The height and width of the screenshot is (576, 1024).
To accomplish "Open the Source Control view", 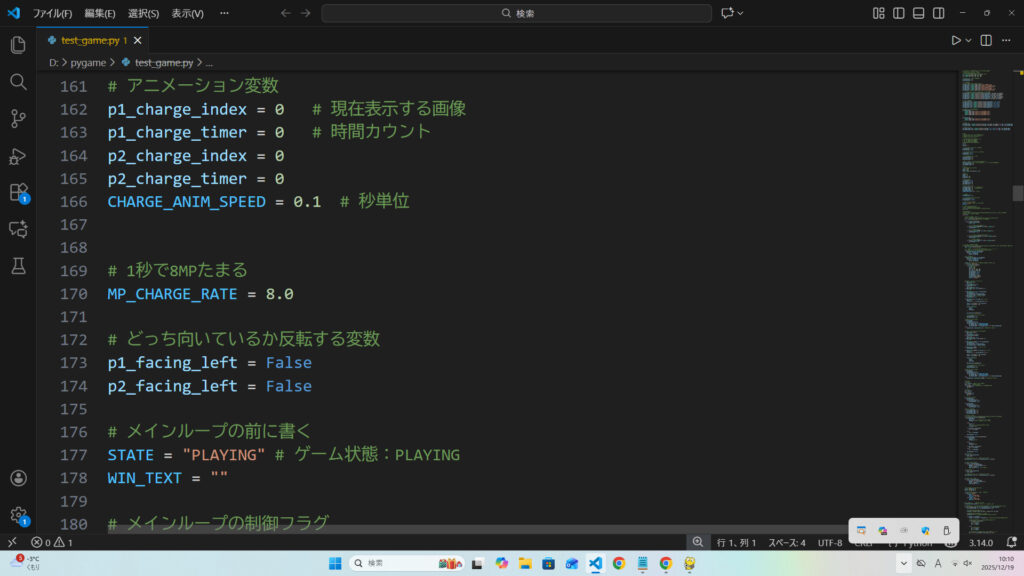I will [17, 119].
